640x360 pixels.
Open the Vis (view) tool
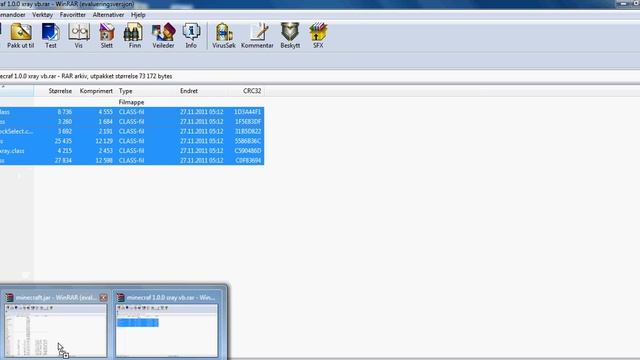[78, 36]
